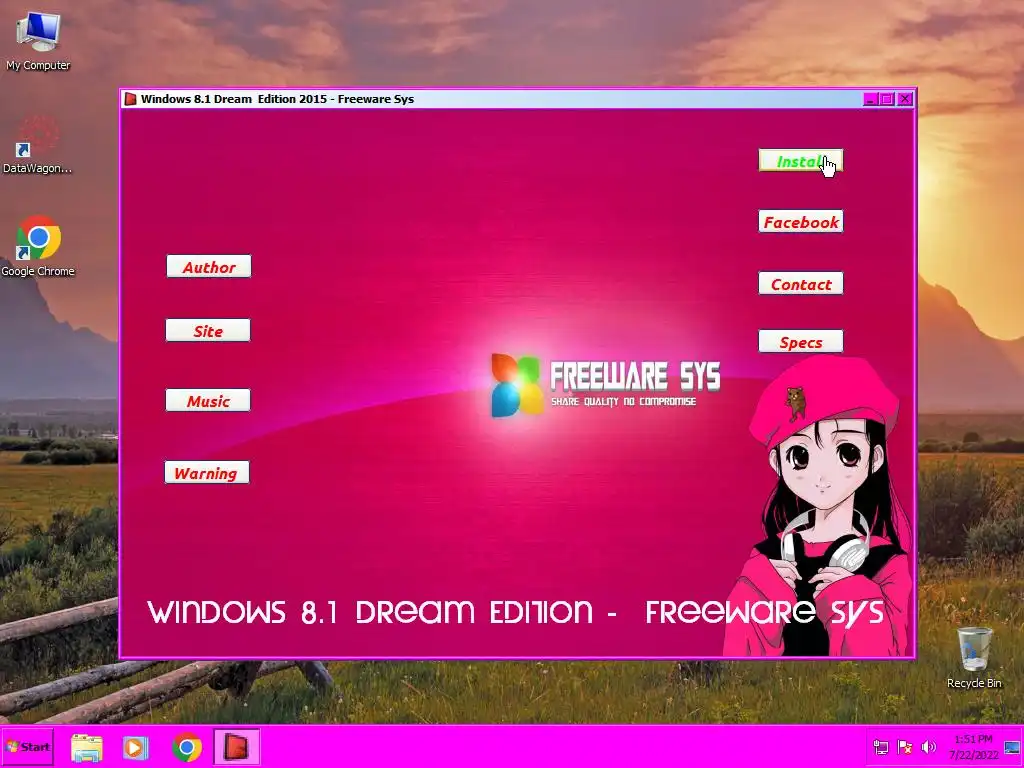
Task: Click the window title bar app icon
Action: click(131, 99)
